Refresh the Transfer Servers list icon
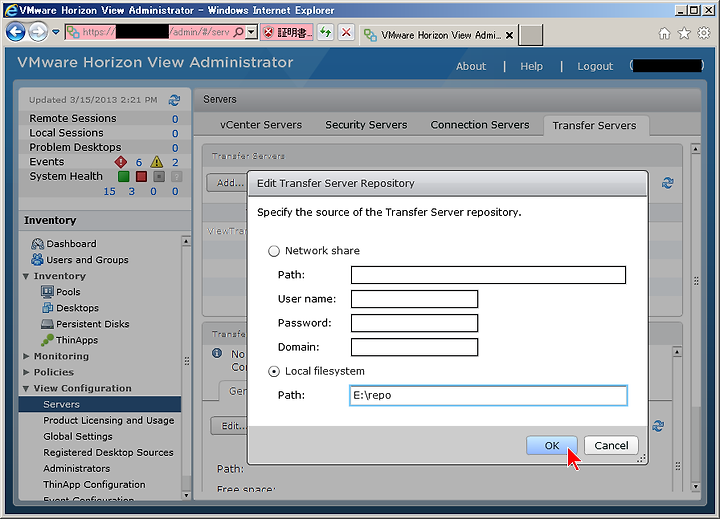Viewport: 720px width, 519px height. [x=667, y=183]
